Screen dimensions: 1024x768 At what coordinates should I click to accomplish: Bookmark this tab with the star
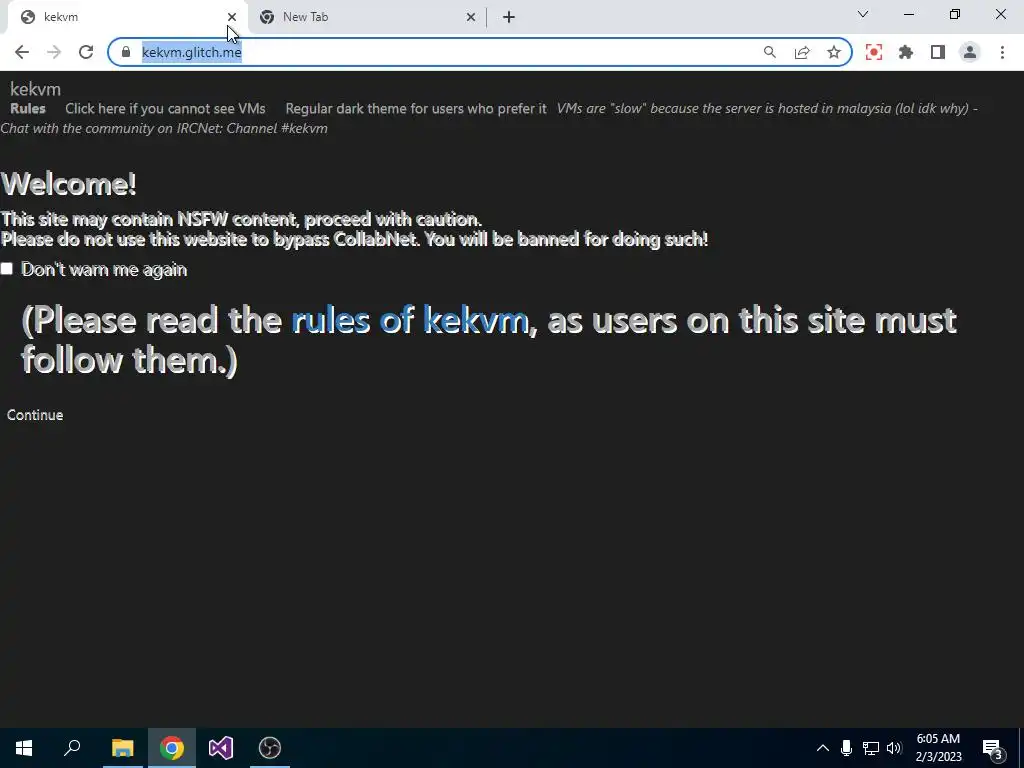pyautogui.click(x=834, y=52)
